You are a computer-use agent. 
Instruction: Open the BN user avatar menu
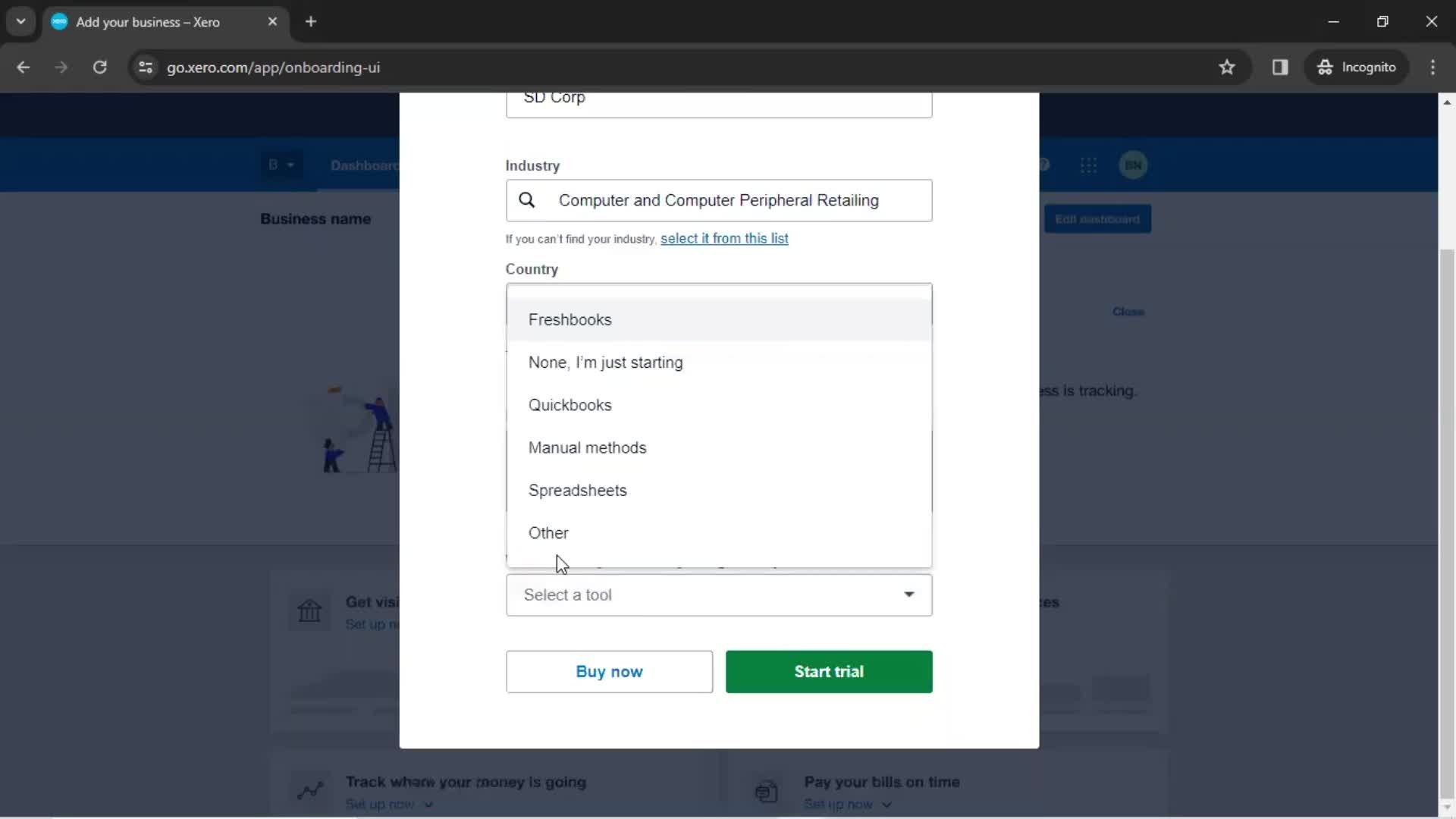point(1133,165)
